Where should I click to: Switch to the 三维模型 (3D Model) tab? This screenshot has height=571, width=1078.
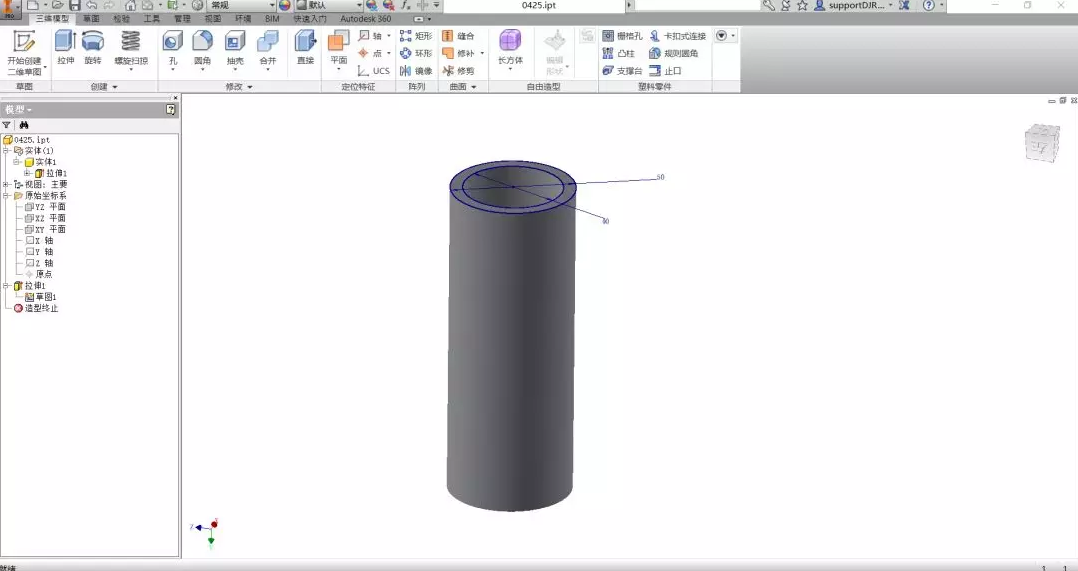[x=52, y=19]
